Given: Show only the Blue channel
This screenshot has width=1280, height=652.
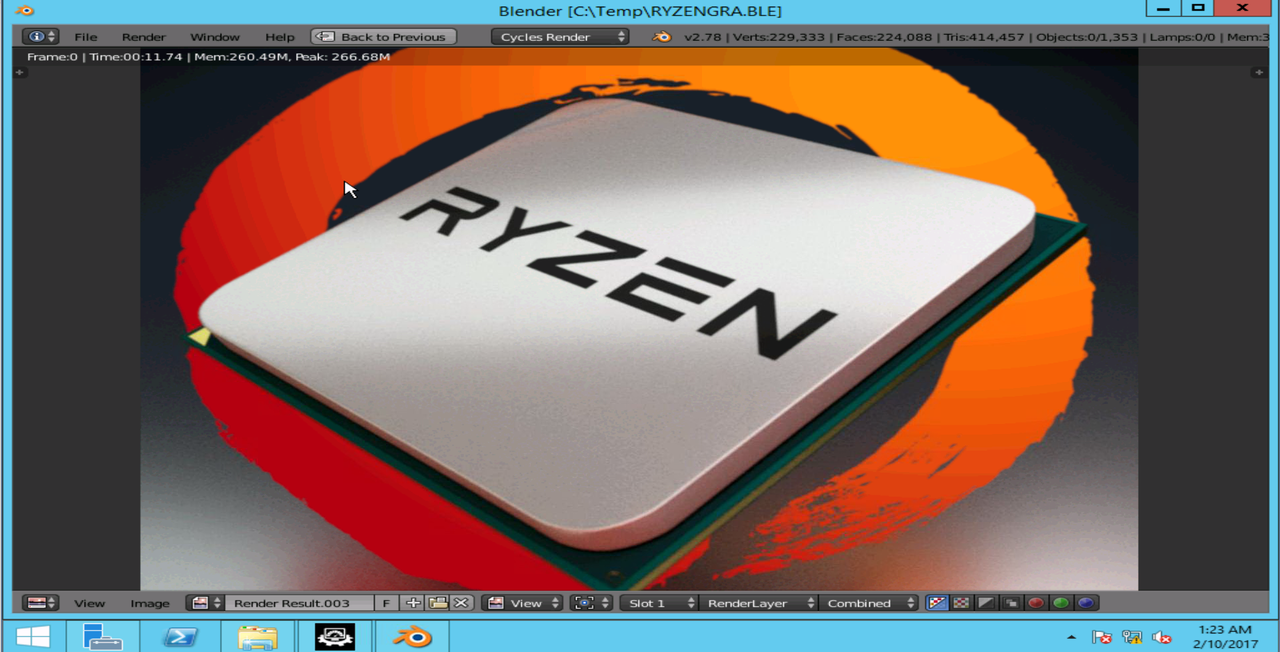Looking at the screenshot, I should coord(1086,603).
